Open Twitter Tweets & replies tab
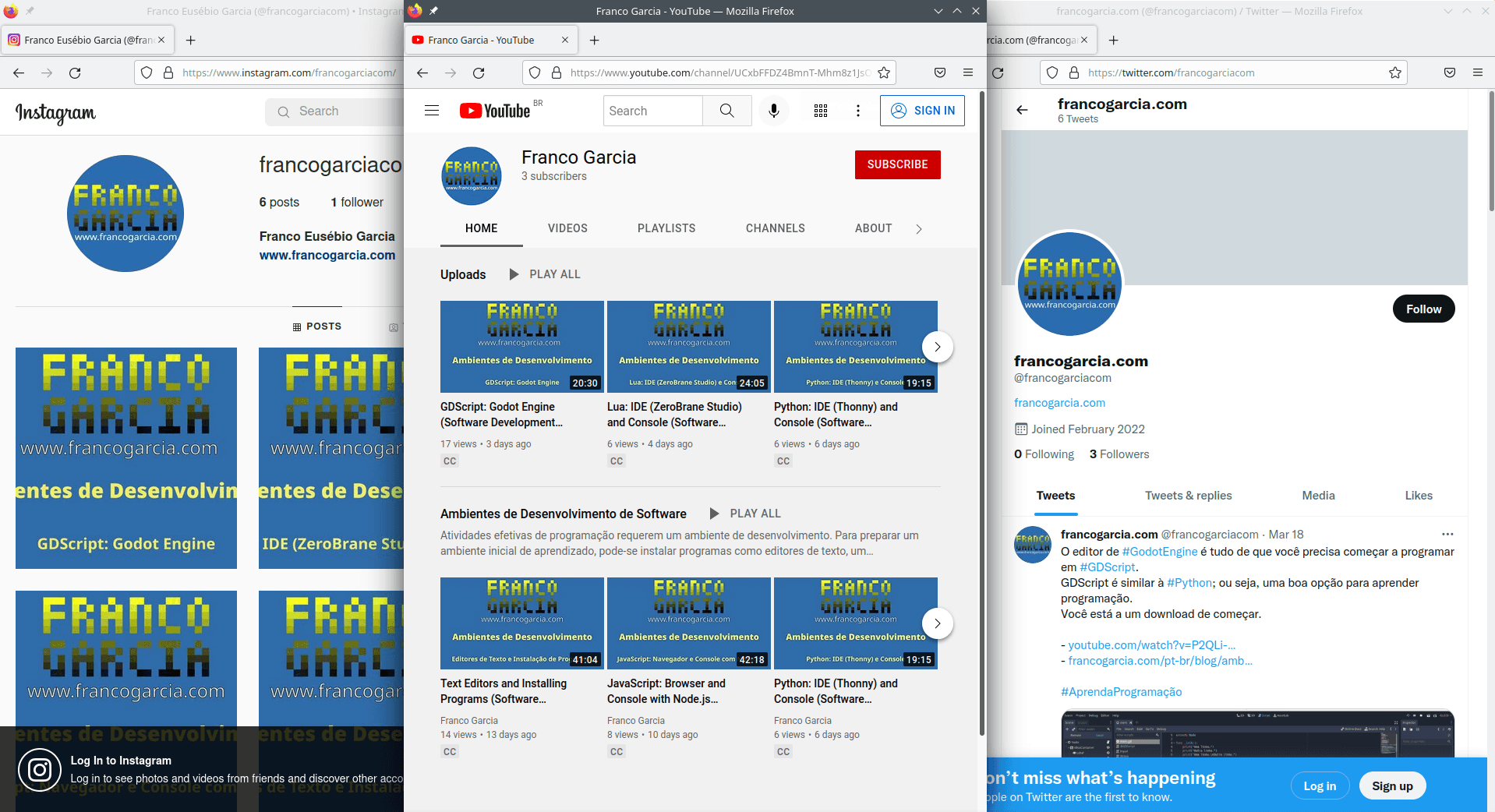Screen dimensions: 1495x812 [1188, 496]
